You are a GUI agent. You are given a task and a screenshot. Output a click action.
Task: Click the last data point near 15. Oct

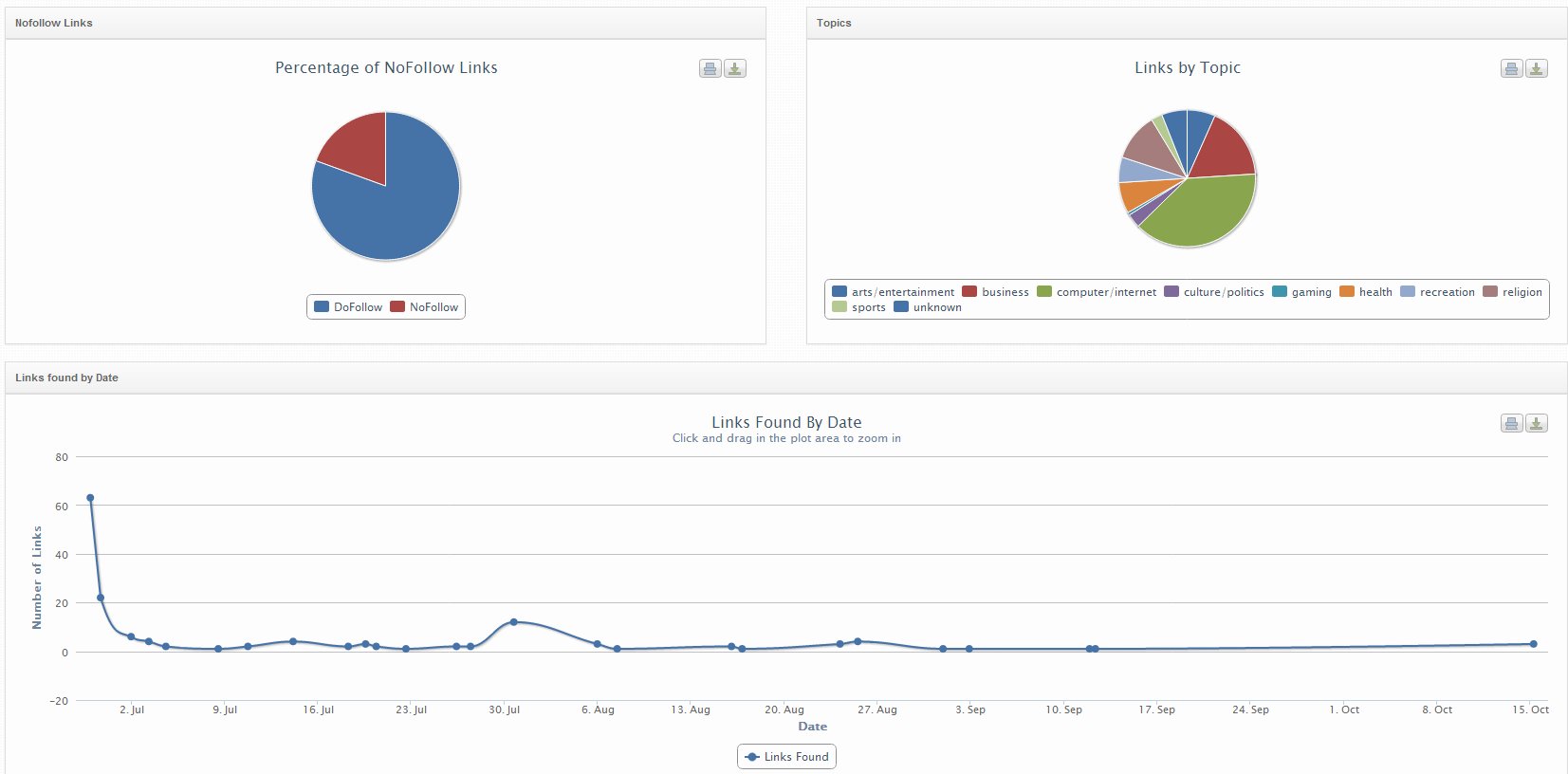(1533, 644)
